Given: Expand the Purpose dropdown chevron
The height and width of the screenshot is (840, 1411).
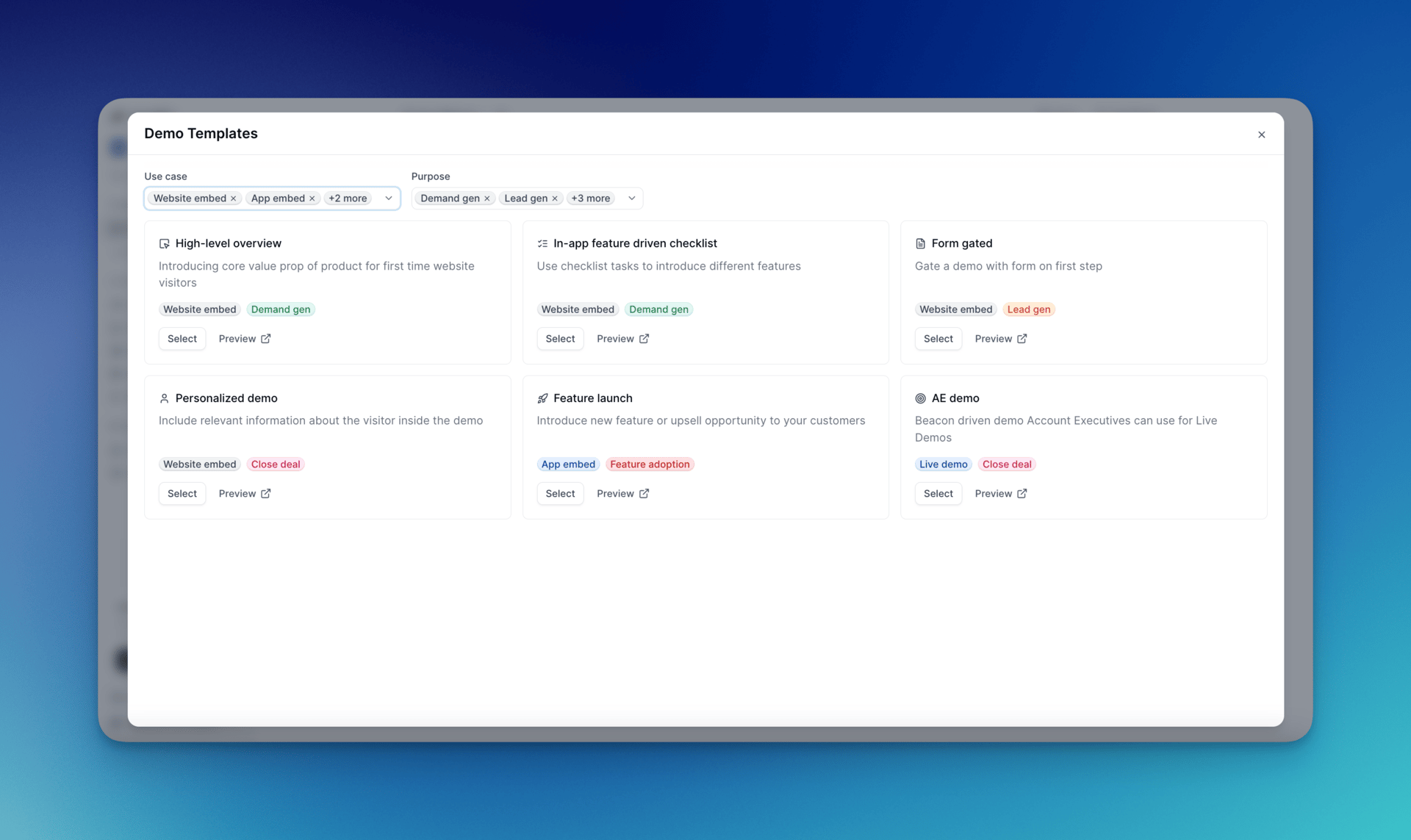Looking at the screenshot, I should [632, 198].
